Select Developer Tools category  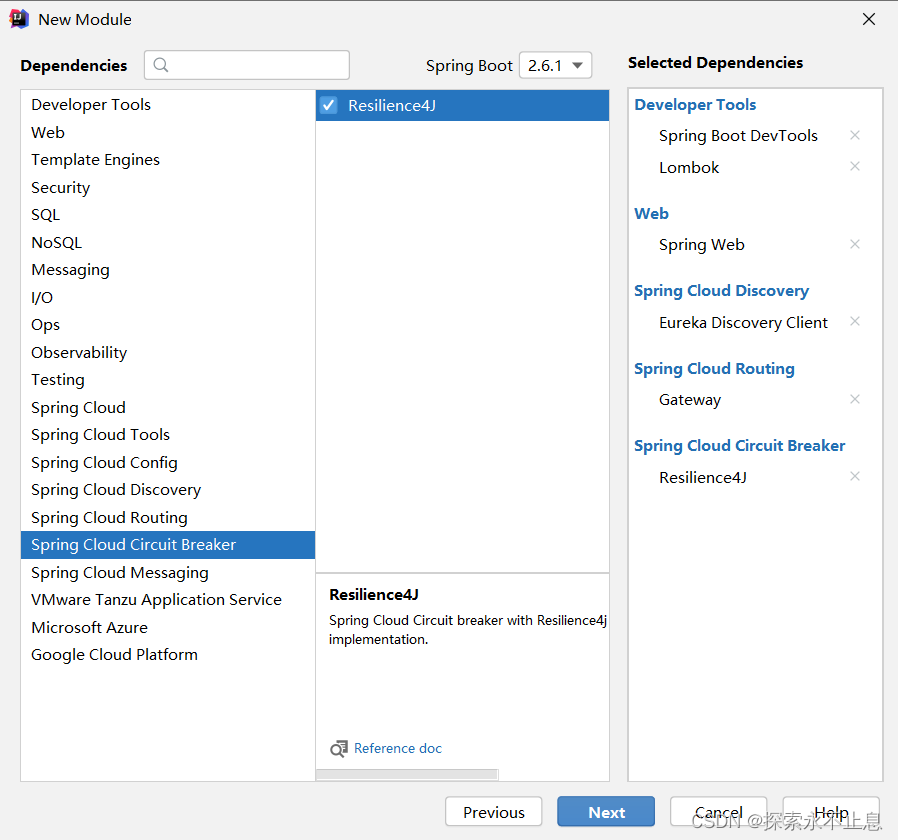[x=91, y=105]
